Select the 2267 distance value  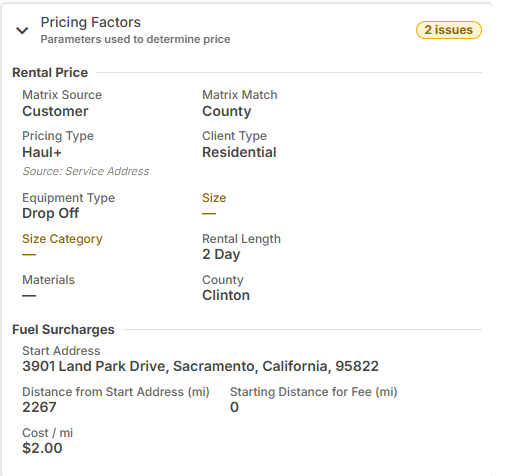point(39,407)
